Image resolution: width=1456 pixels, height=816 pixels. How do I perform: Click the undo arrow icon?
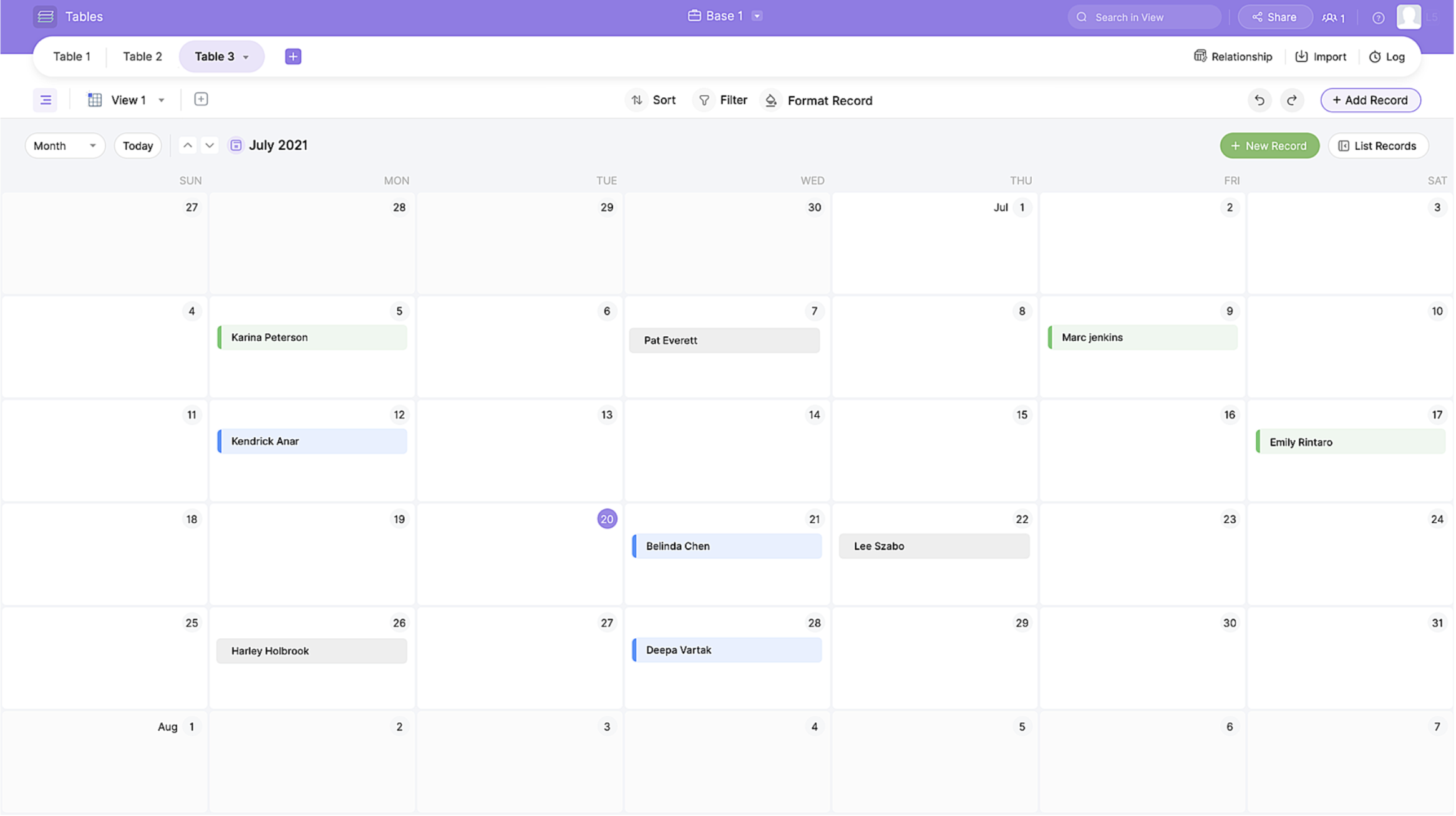[1259, 100]
